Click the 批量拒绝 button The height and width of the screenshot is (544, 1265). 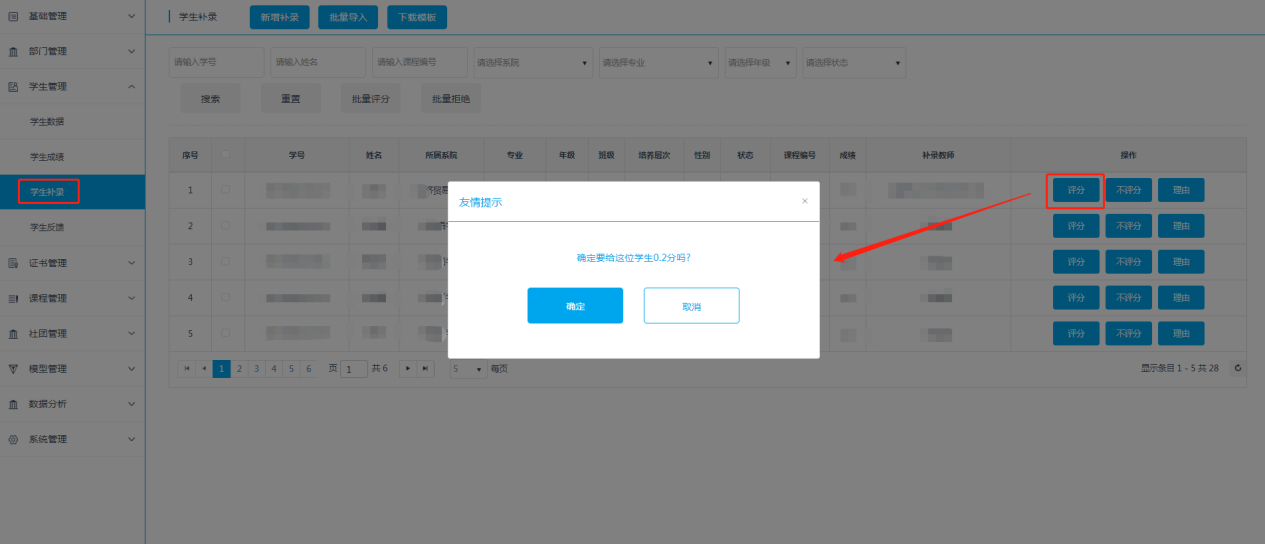(451, 99)
